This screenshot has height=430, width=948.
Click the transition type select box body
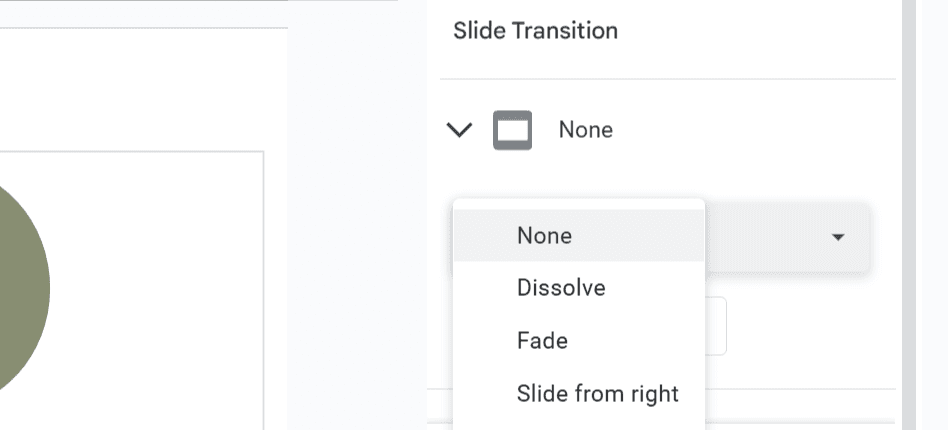click(787, 238)
